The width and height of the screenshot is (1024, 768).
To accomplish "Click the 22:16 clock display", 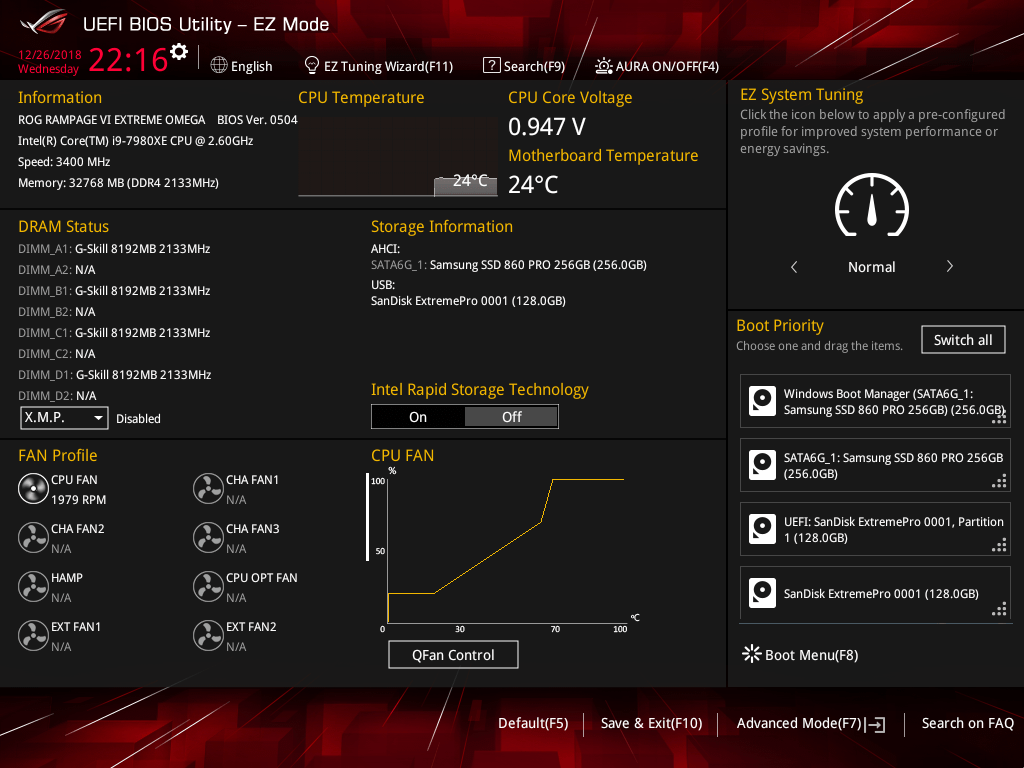I will (x=128, y=59).
